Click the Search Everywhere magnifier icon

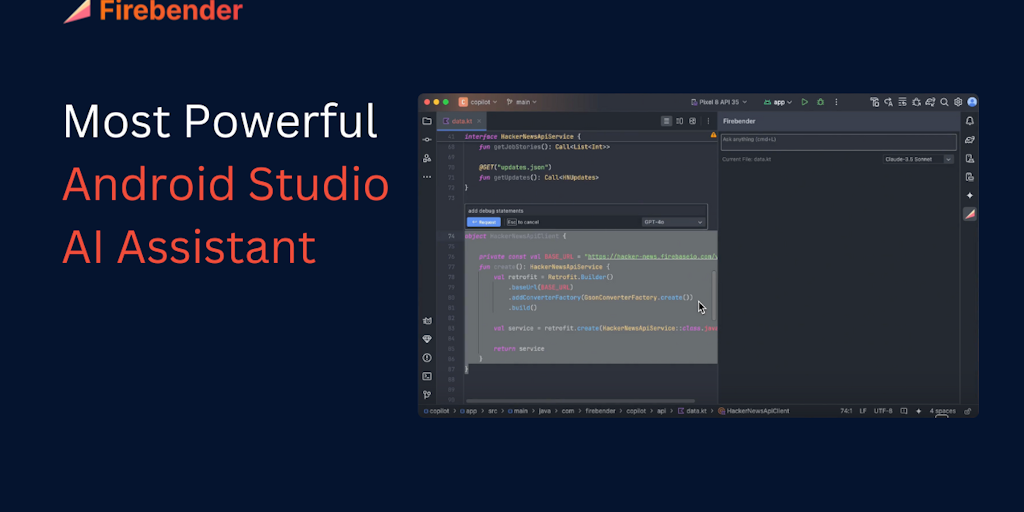click(944, 102)
